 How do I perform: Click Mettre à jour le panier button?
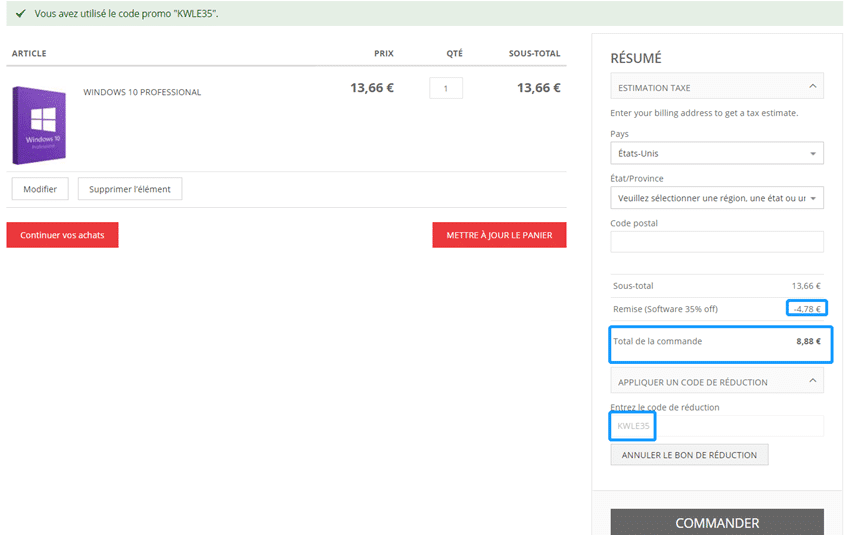499,235
